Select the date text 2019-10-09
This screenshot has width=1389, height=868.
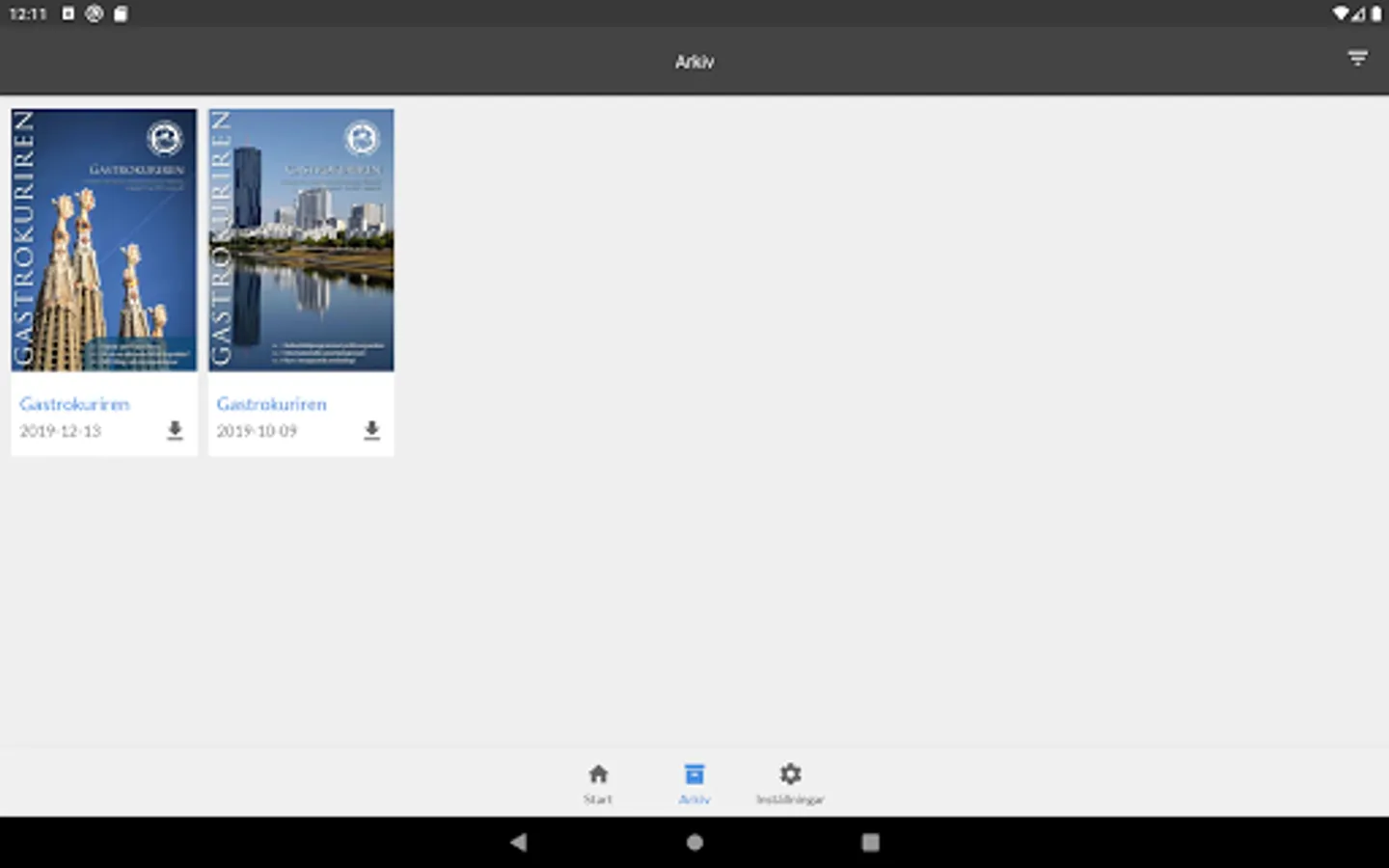click(257, 431)
